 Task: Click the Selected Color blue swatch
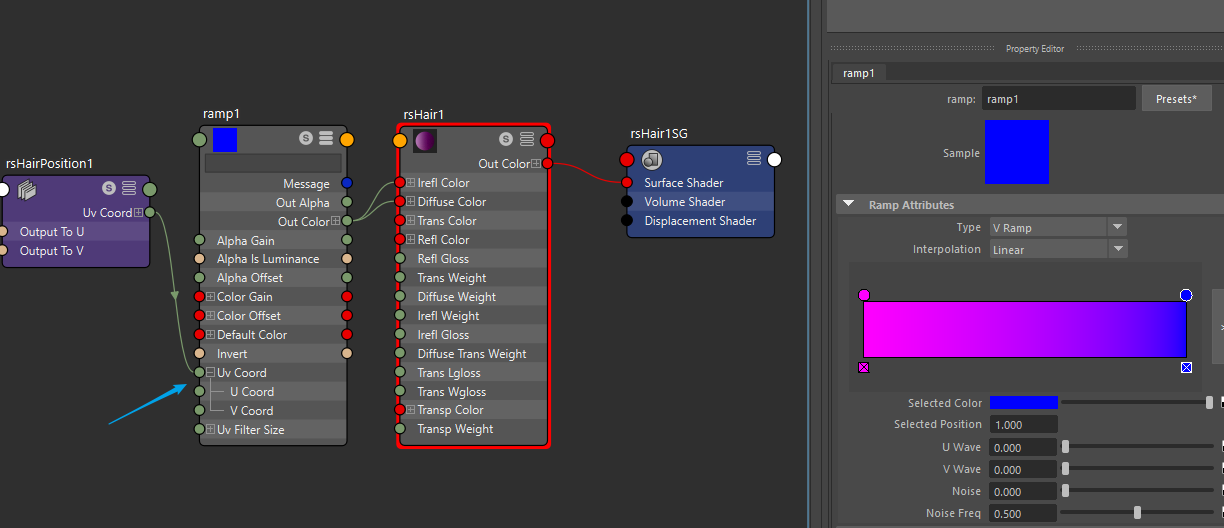(x=1023, y=402)
